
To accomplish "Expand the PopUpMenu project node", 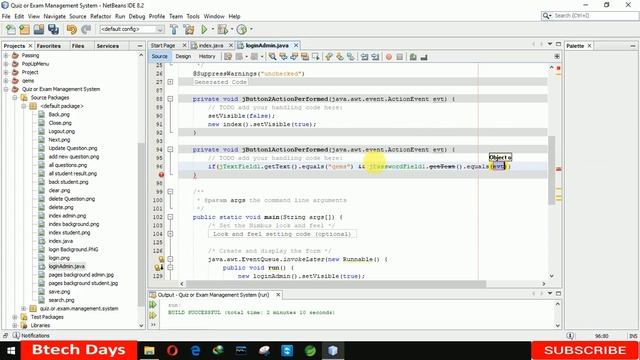I will point(6,64).
